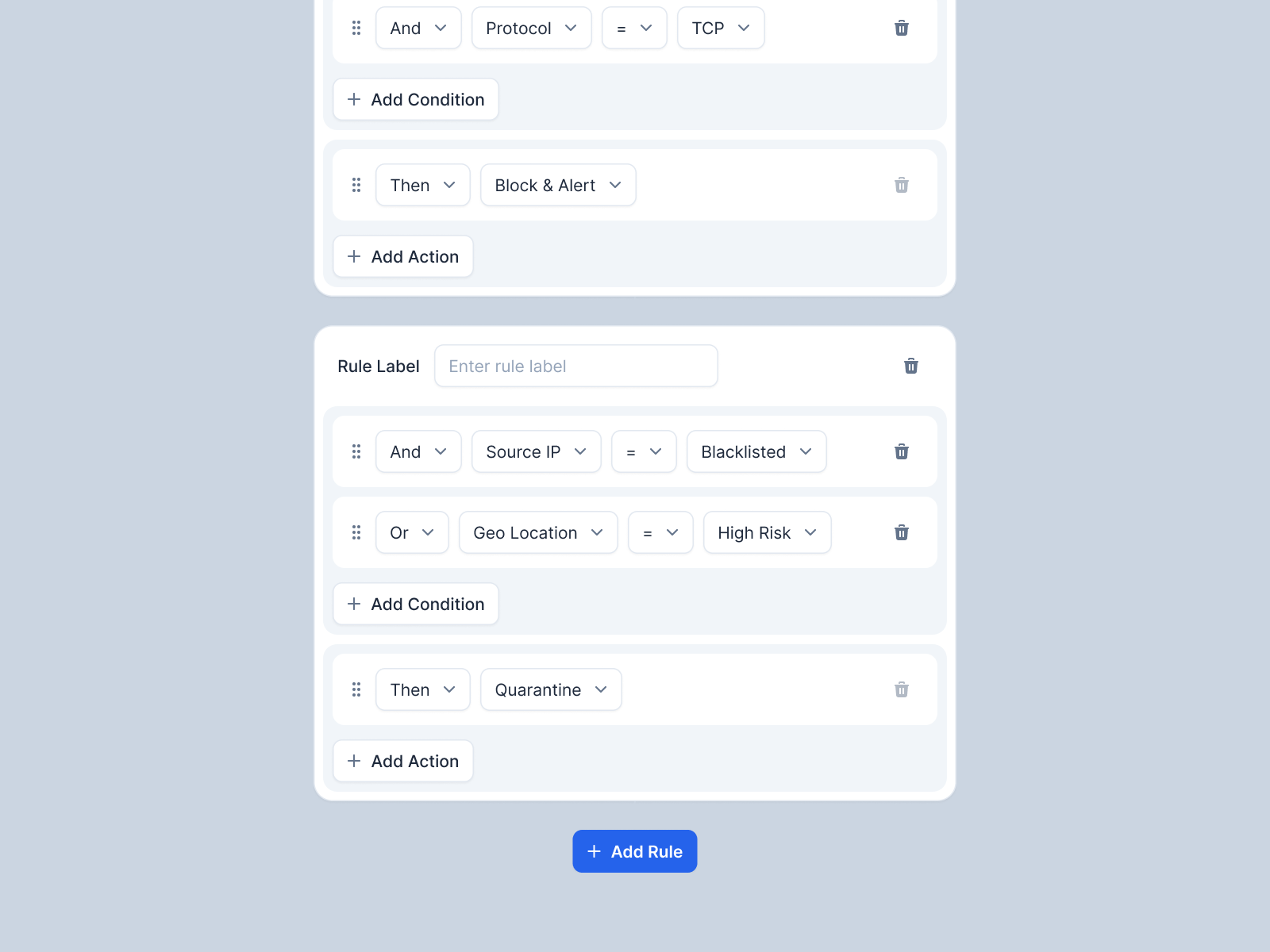Delete the Protocol TCP condition row
1270x952 pixels.
coord(901,29)
